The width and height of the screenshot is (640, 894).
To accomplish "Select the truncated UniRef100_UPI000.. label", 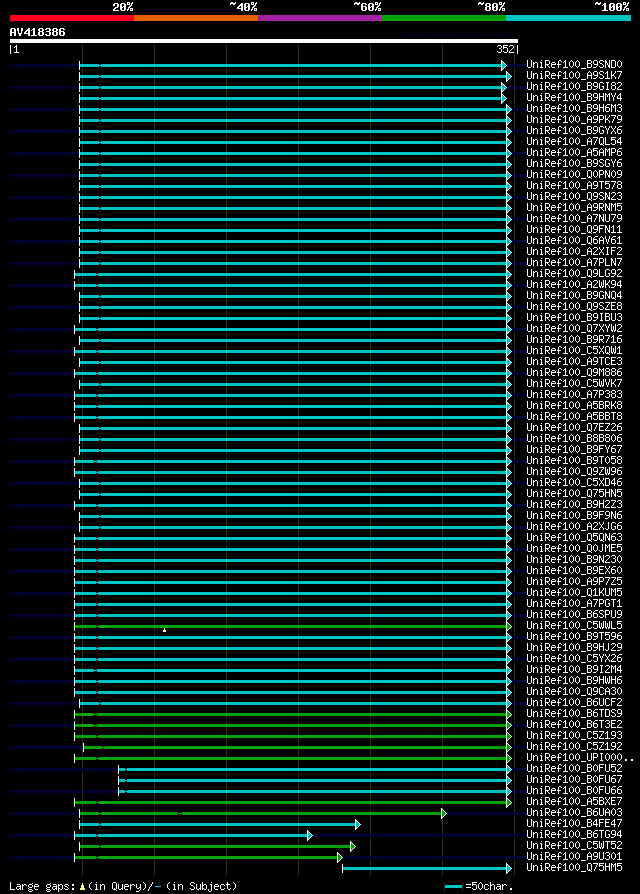I will [580, 757].
